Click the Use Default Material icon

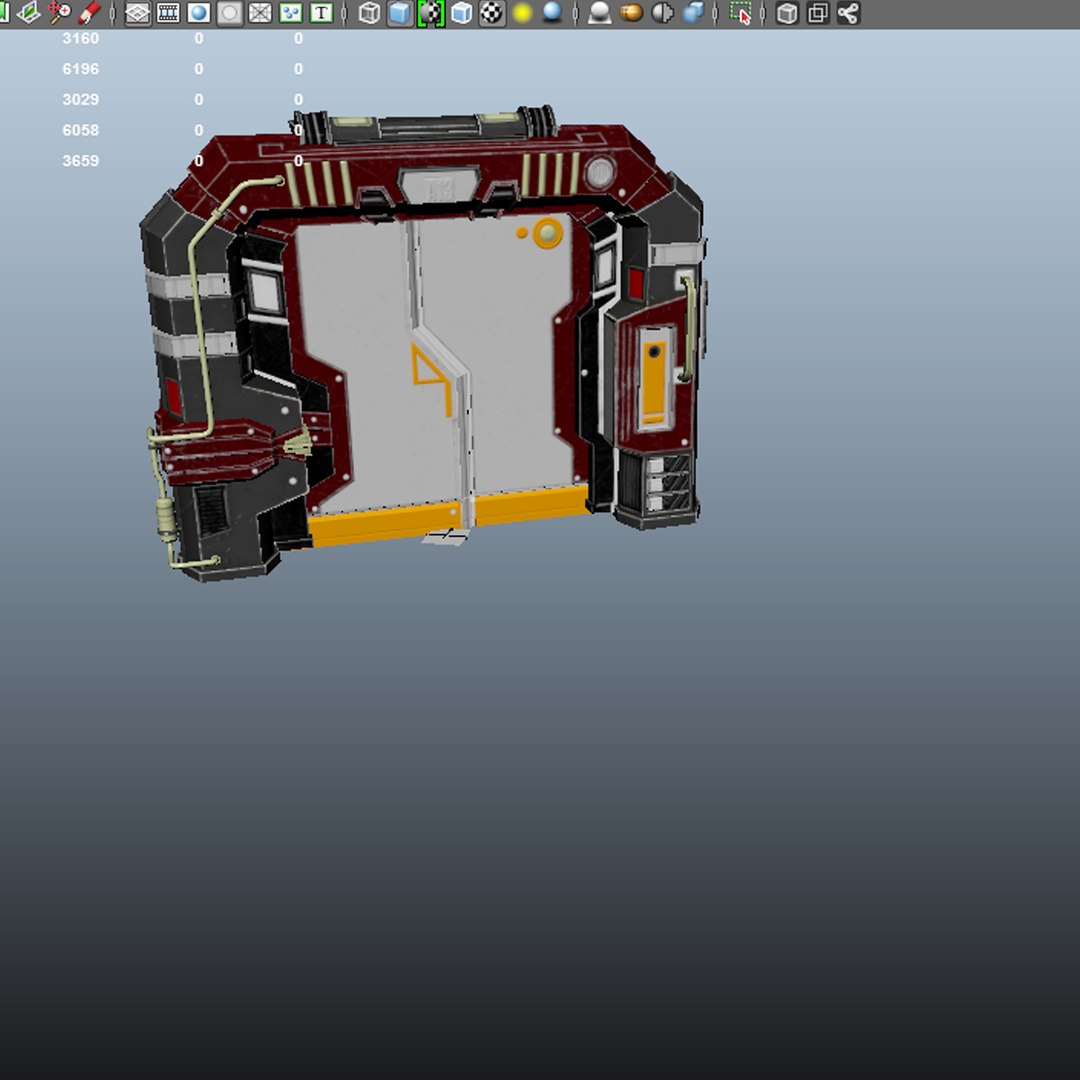tap(431, 13)
